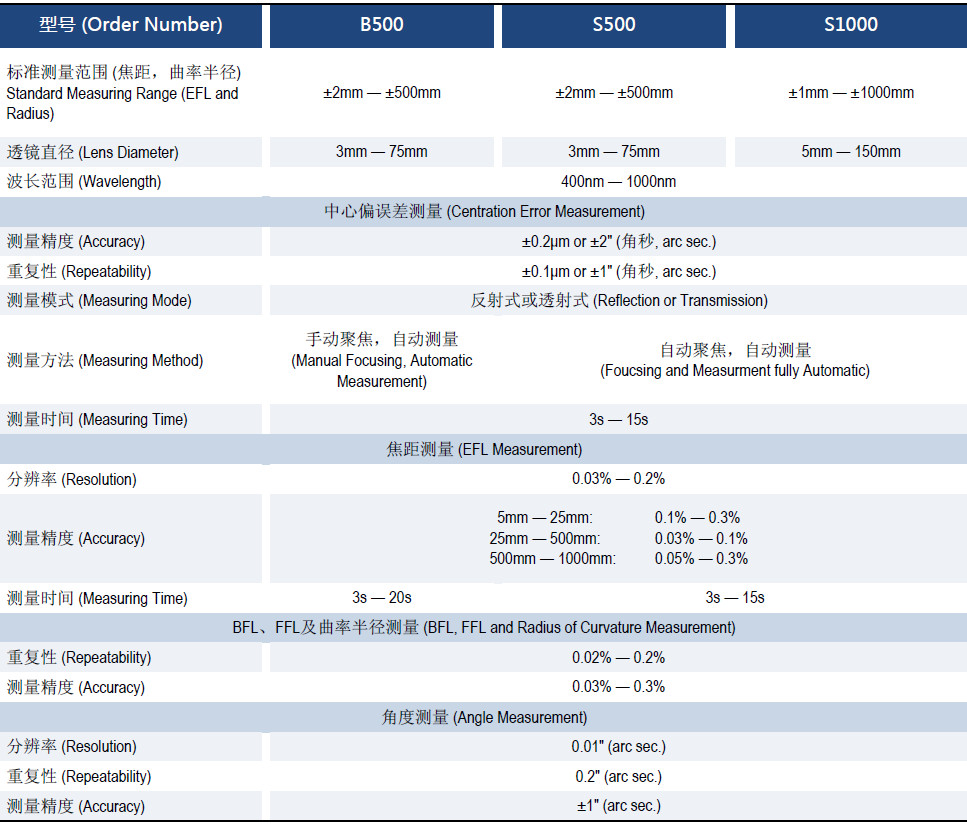The height and width of the screenshot is (824, 967).
Task: Click the repeatability value 0.02% — 0.2%
Action: [x=618, y=658]
